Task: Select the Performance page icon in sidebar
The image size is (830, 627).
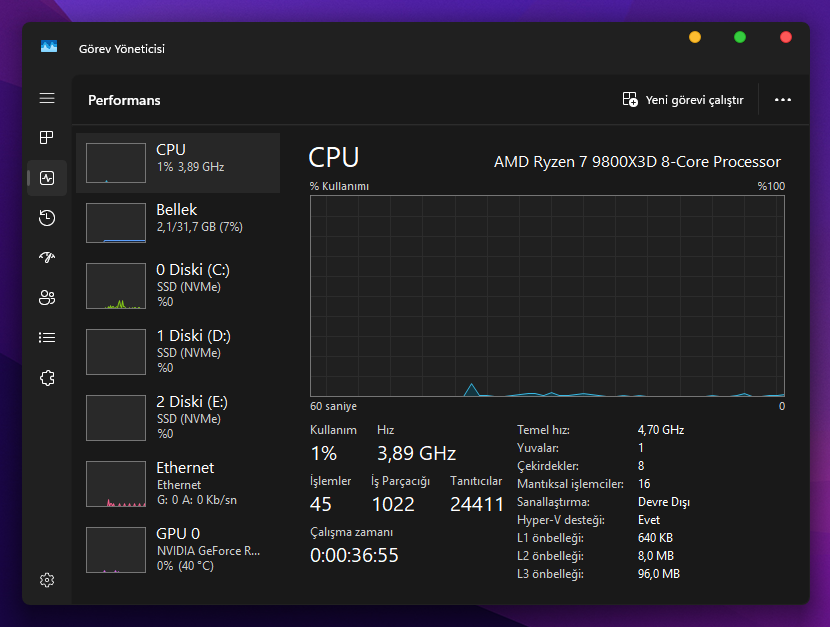Action: coord(47,178)
